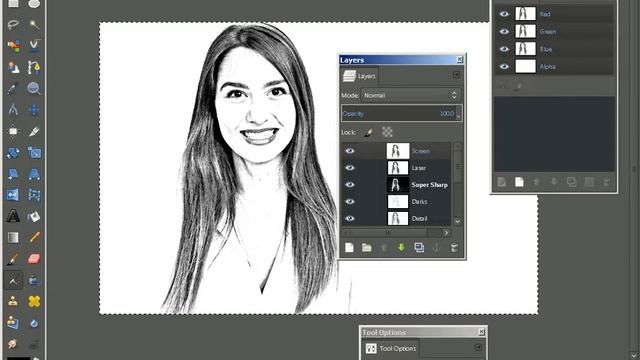640x360 pixels.
Task: Select the Cage Transform tool
Action: tap(34, 195)
